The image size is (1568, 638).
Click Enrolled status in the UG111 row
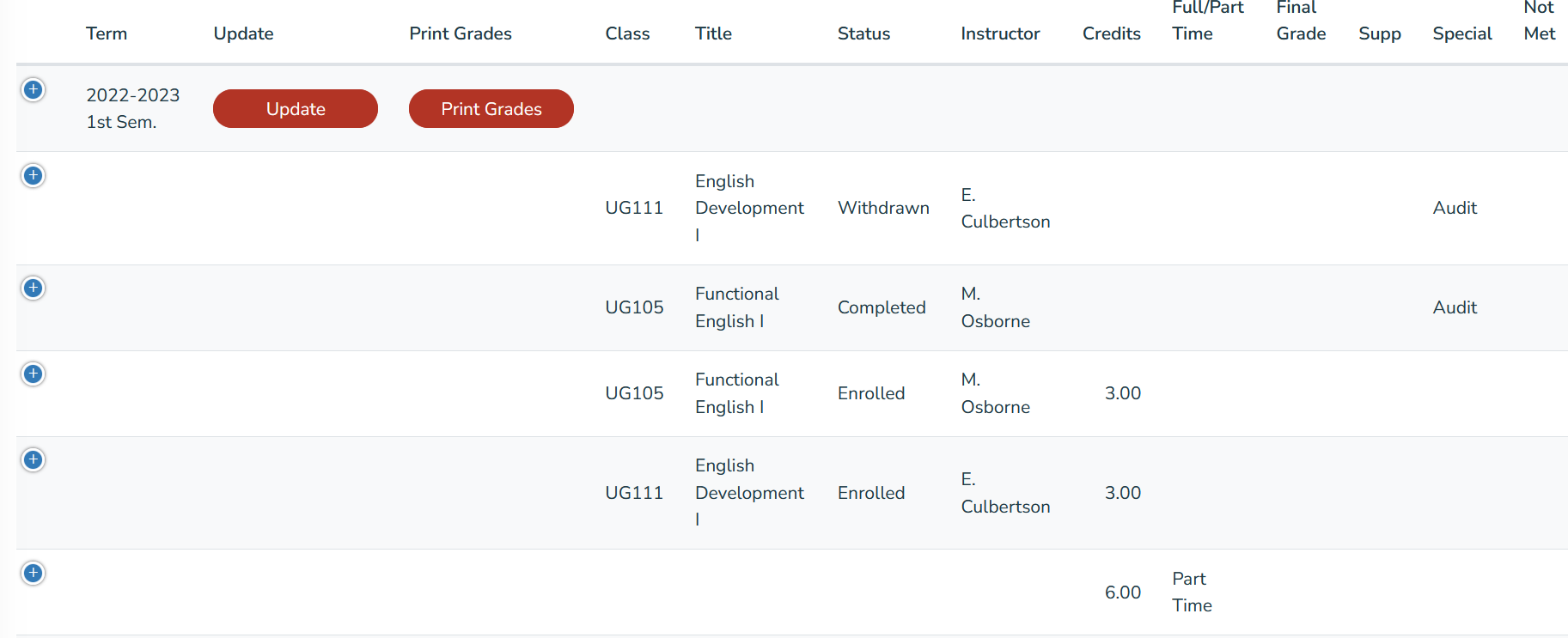coord(871,493)
